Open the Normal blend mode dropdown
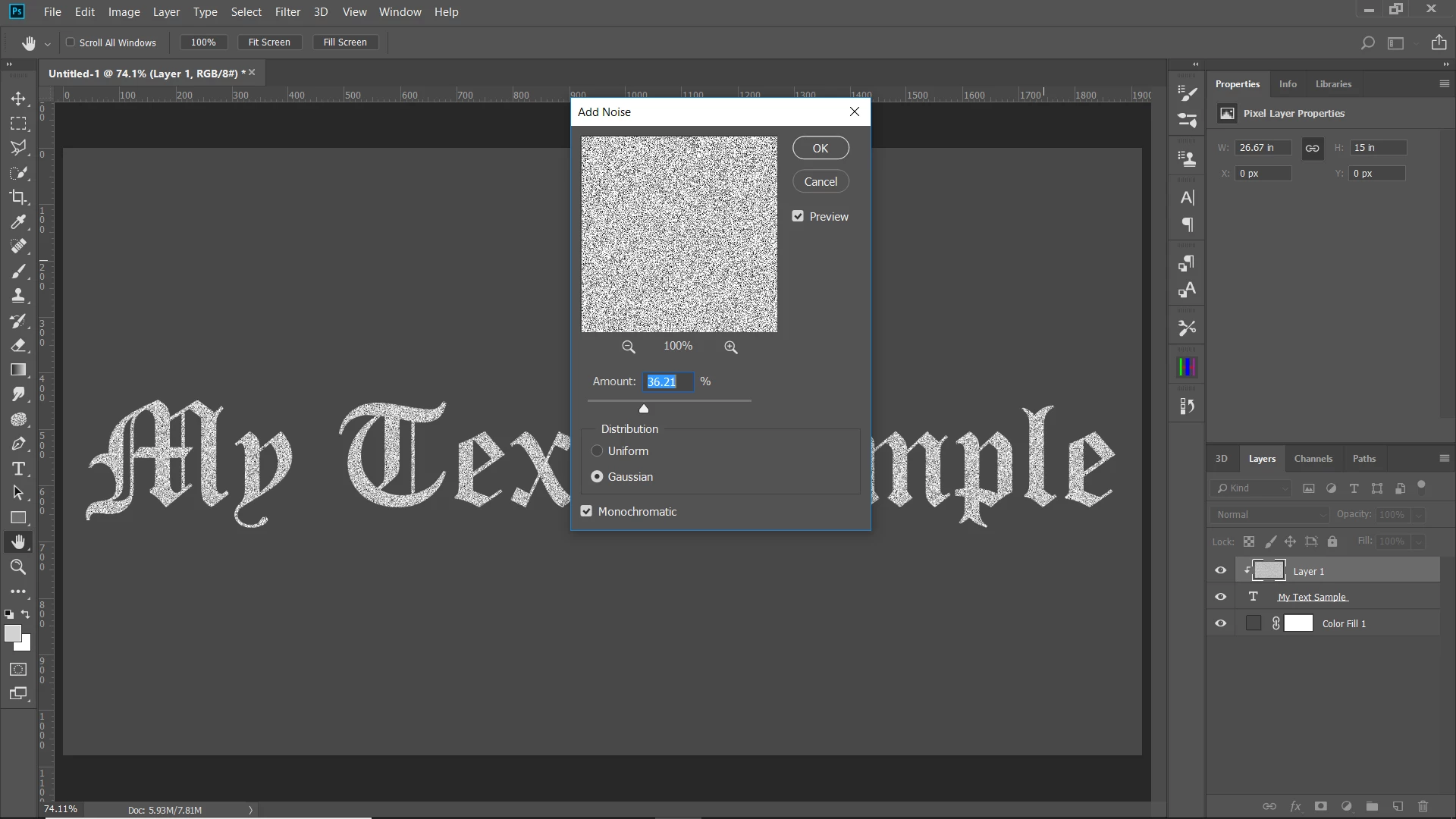The width and height of the screenshot is (1456, 819). tap(1269, 514)
